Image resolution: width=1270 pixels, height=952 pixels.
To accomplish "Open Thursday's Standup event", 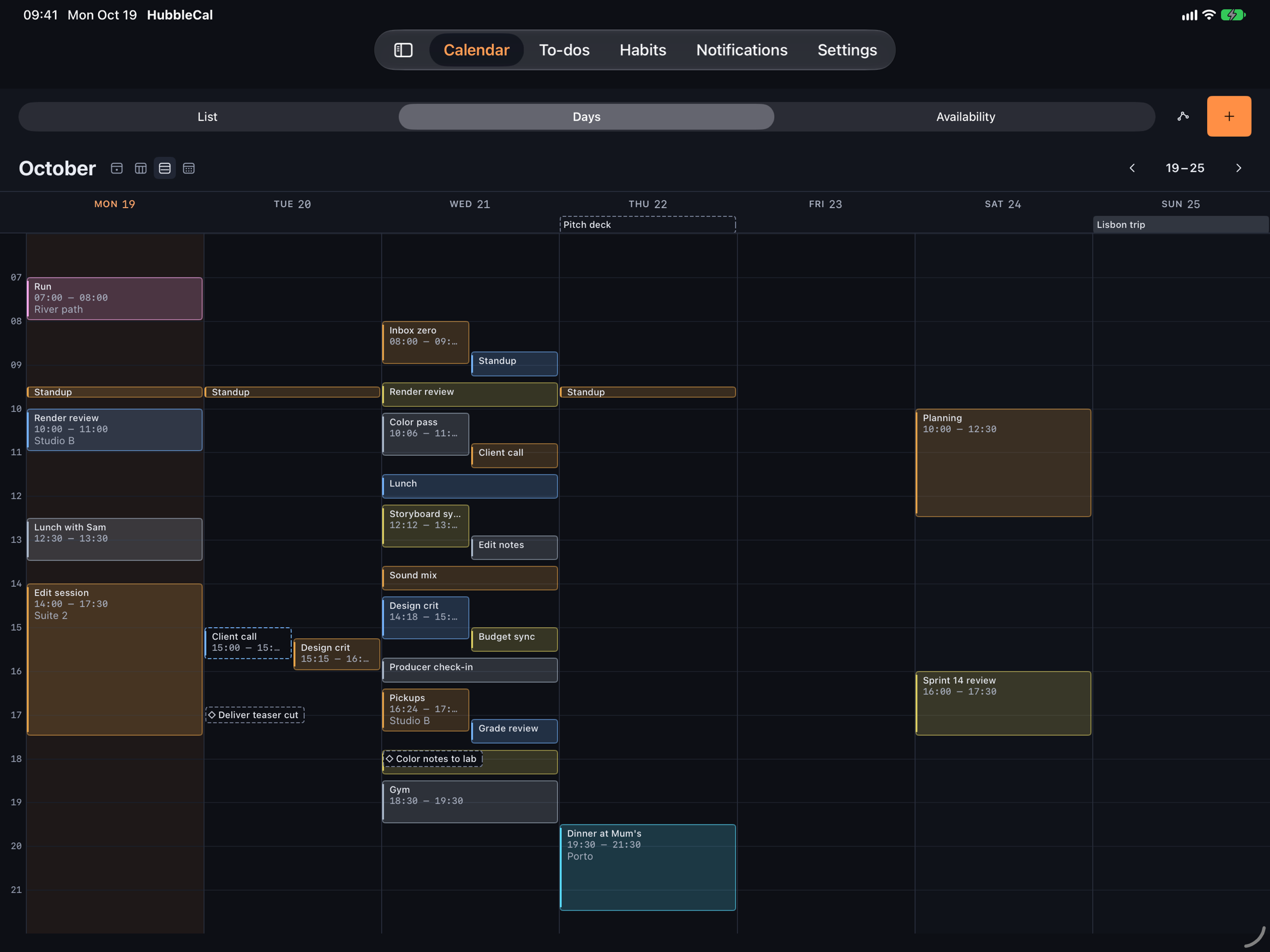I will tap(647, 392).
